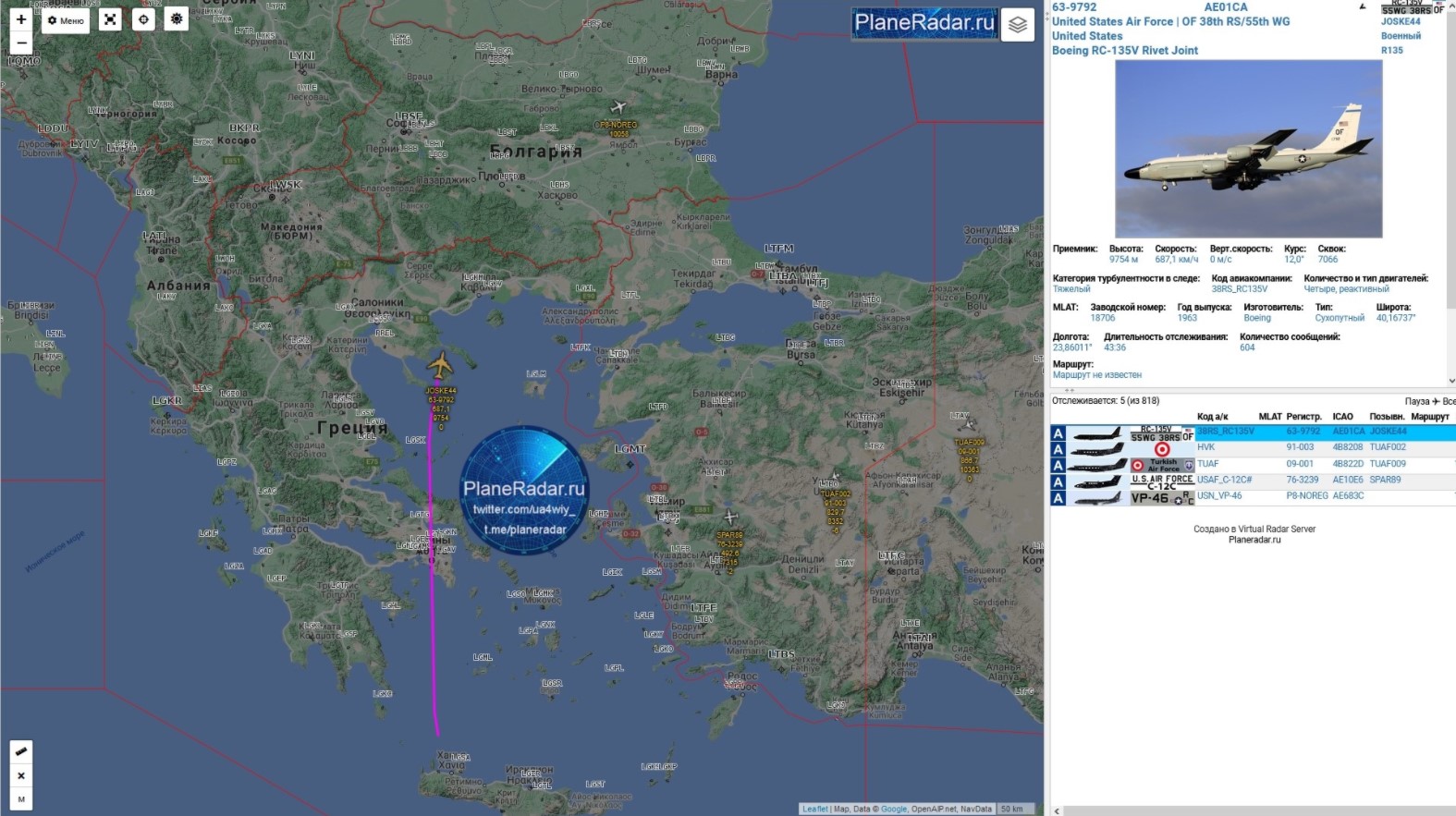Click the SPAR89 aircraft marker on map
Image resolution: width=1456 pixels, height=816 pixels.
point(730,517)
